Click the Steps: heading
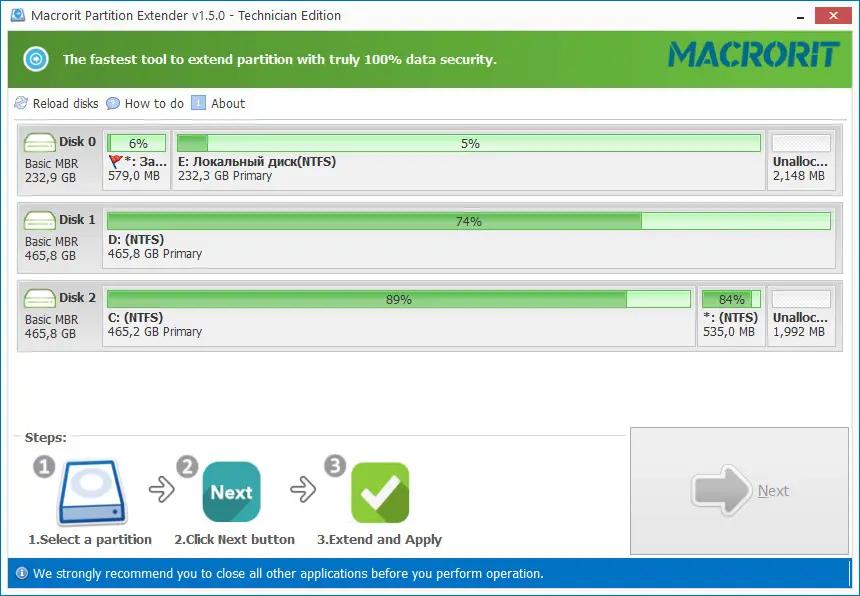This screenshot has width=860, height=596. point(46,438)
